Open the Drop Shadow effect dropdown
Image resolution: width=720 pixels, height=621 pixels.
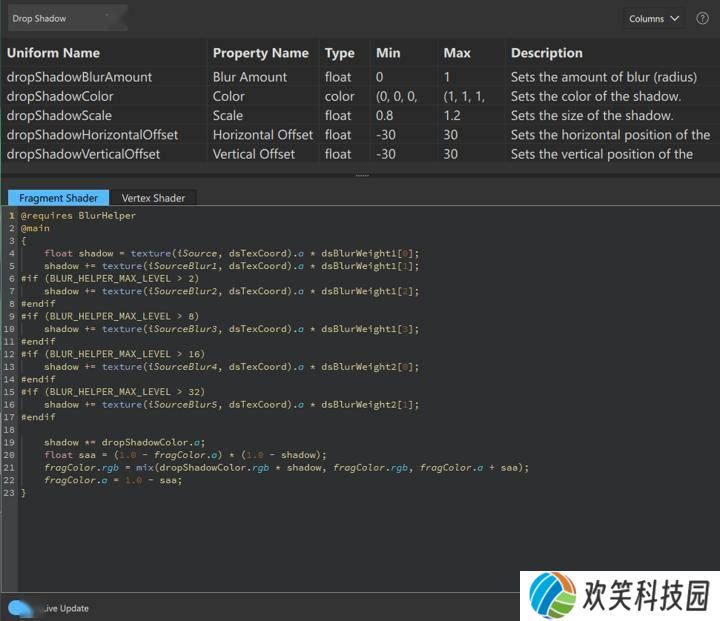(x=68, y=18)
